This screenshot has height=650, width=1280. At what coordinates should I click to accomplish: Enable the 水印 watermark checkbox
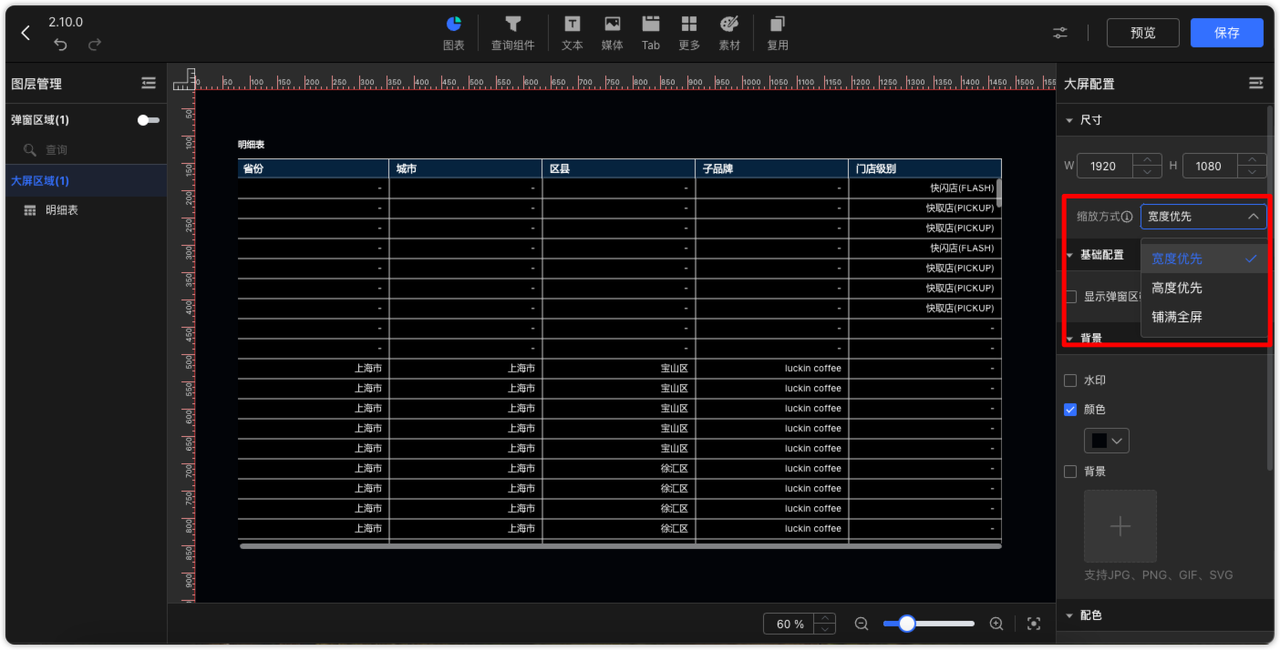point(1070,380)
